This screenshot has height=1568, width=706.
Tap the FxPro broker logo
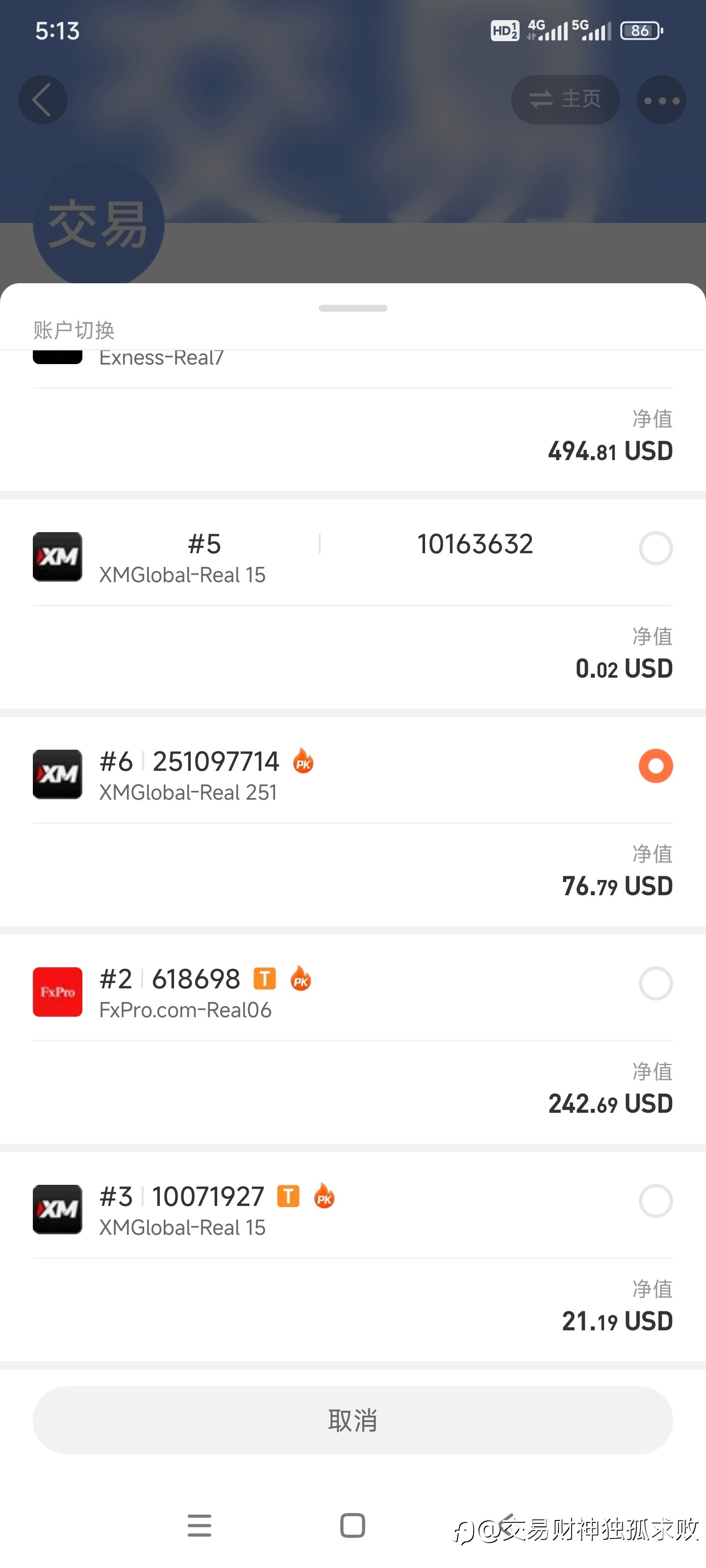57,992
